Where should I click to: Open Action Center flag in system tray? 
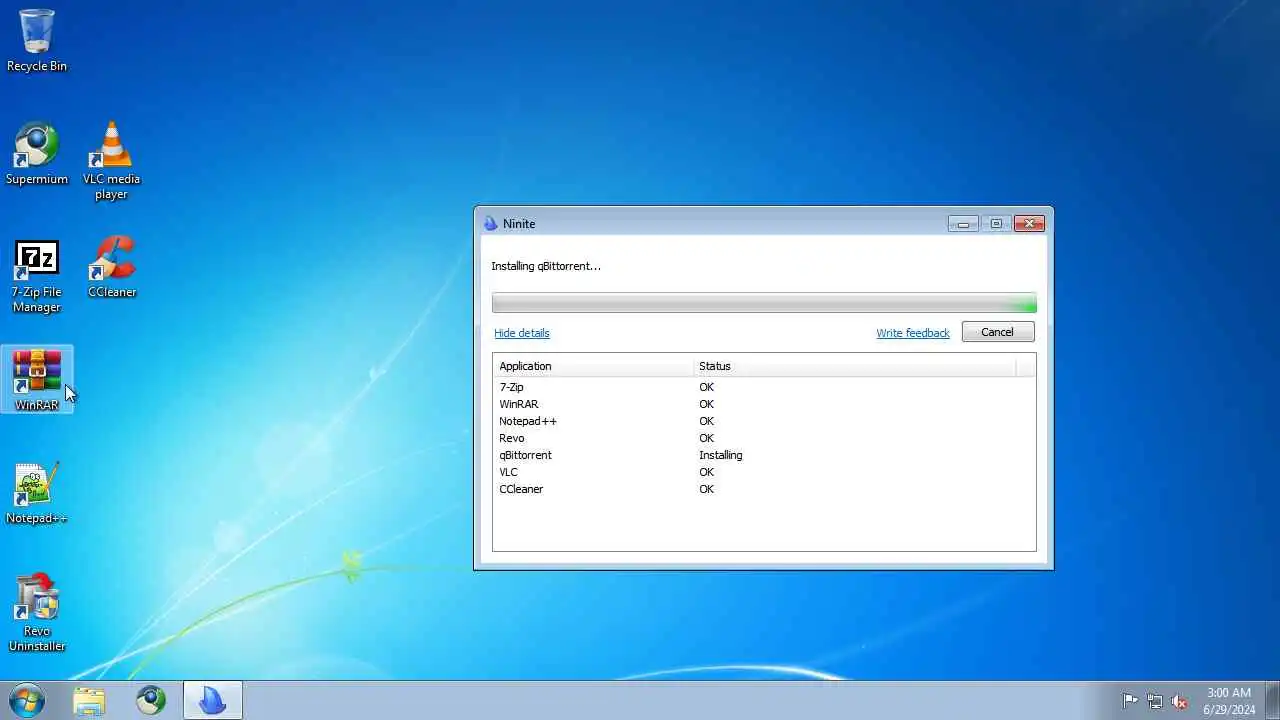click(x=1130, y=701)
